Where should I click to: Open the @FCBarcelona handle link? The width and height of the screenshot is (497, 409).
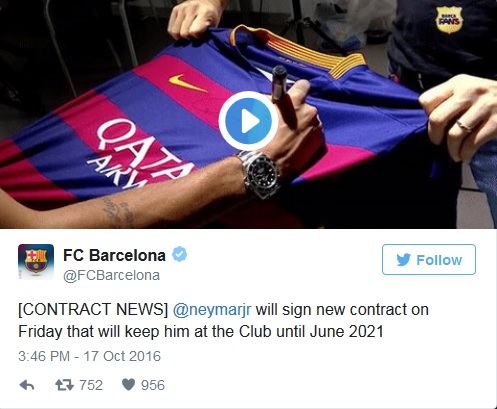(x=112, y=276)
